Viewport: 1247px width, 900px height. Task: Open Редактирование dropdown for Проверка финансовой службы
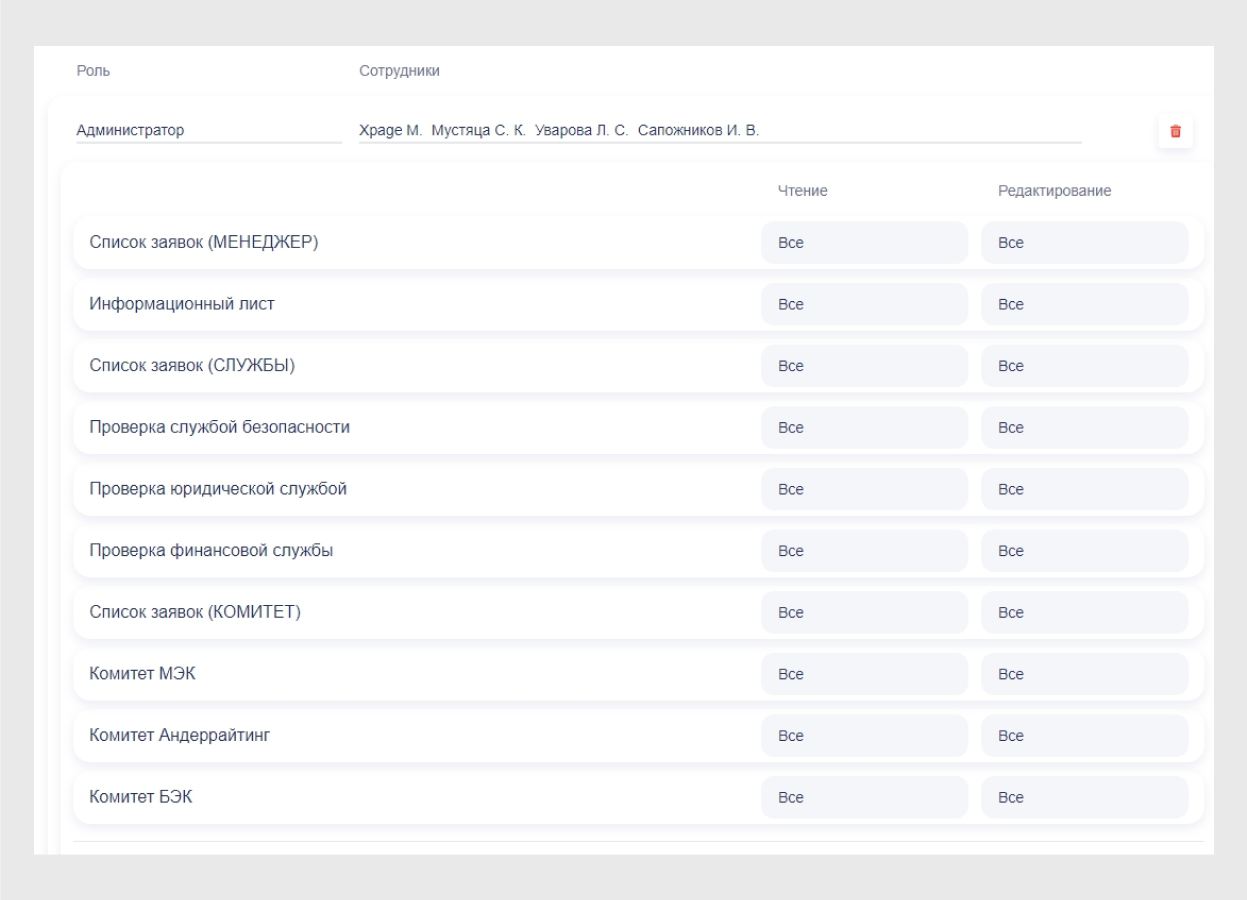point(1084,551)
